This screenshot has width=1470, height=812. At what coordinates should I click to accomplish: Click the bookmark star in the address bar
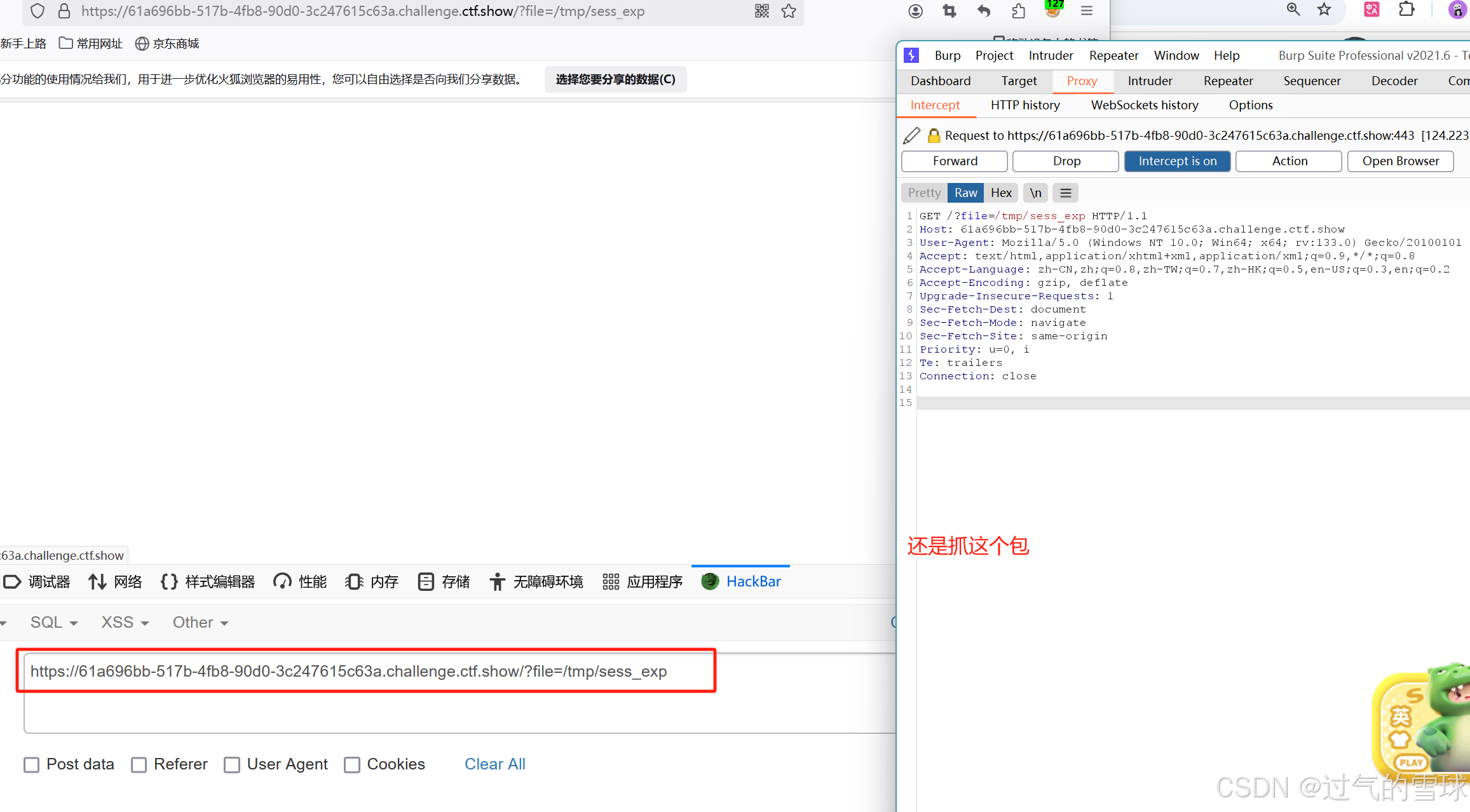(x=789, y=11)
